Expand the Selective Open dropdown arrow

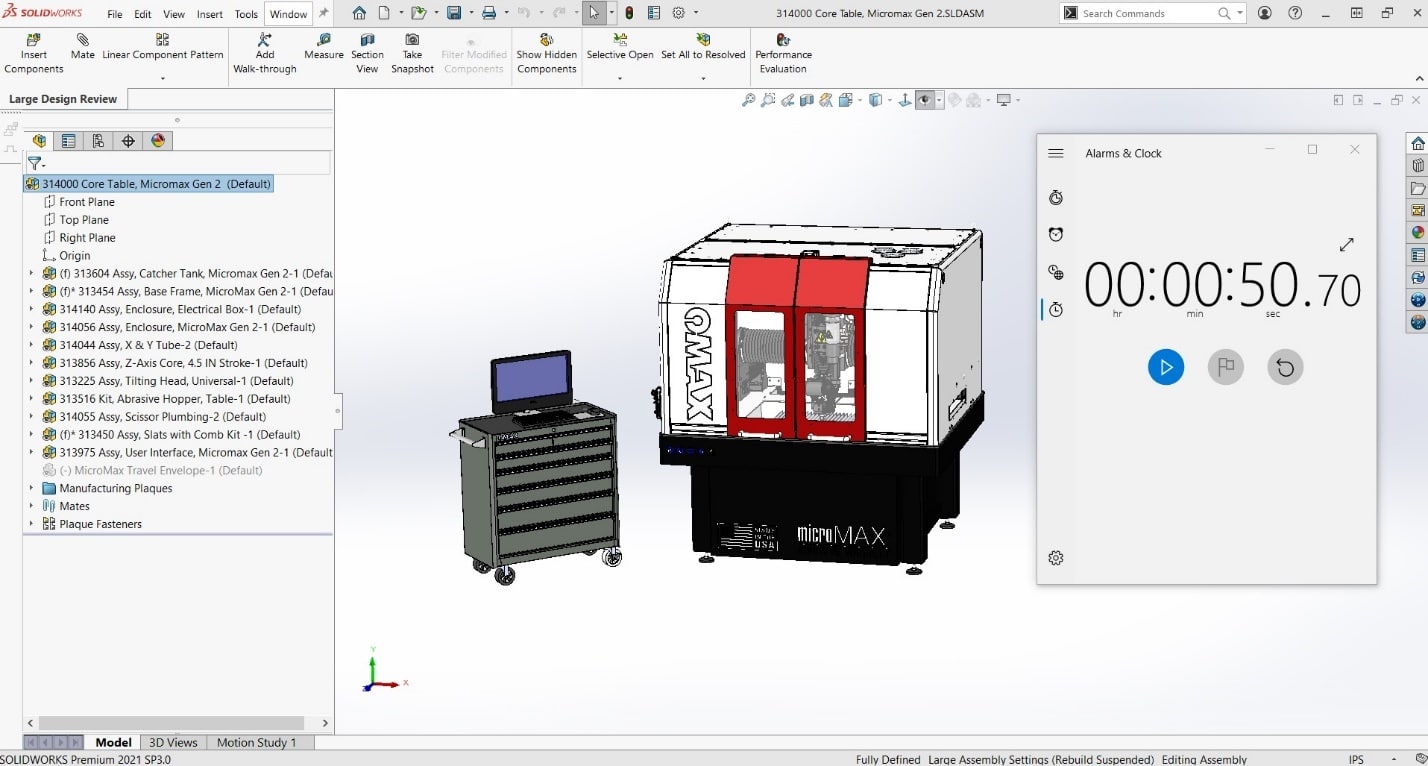pyautogui.click(x=620, y=79)
